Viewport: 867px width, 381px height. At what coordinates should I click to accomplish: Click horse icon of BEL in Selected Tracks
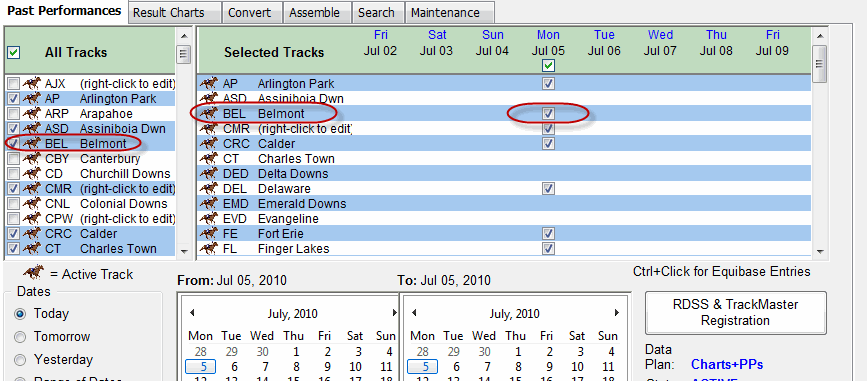[208, 114]
